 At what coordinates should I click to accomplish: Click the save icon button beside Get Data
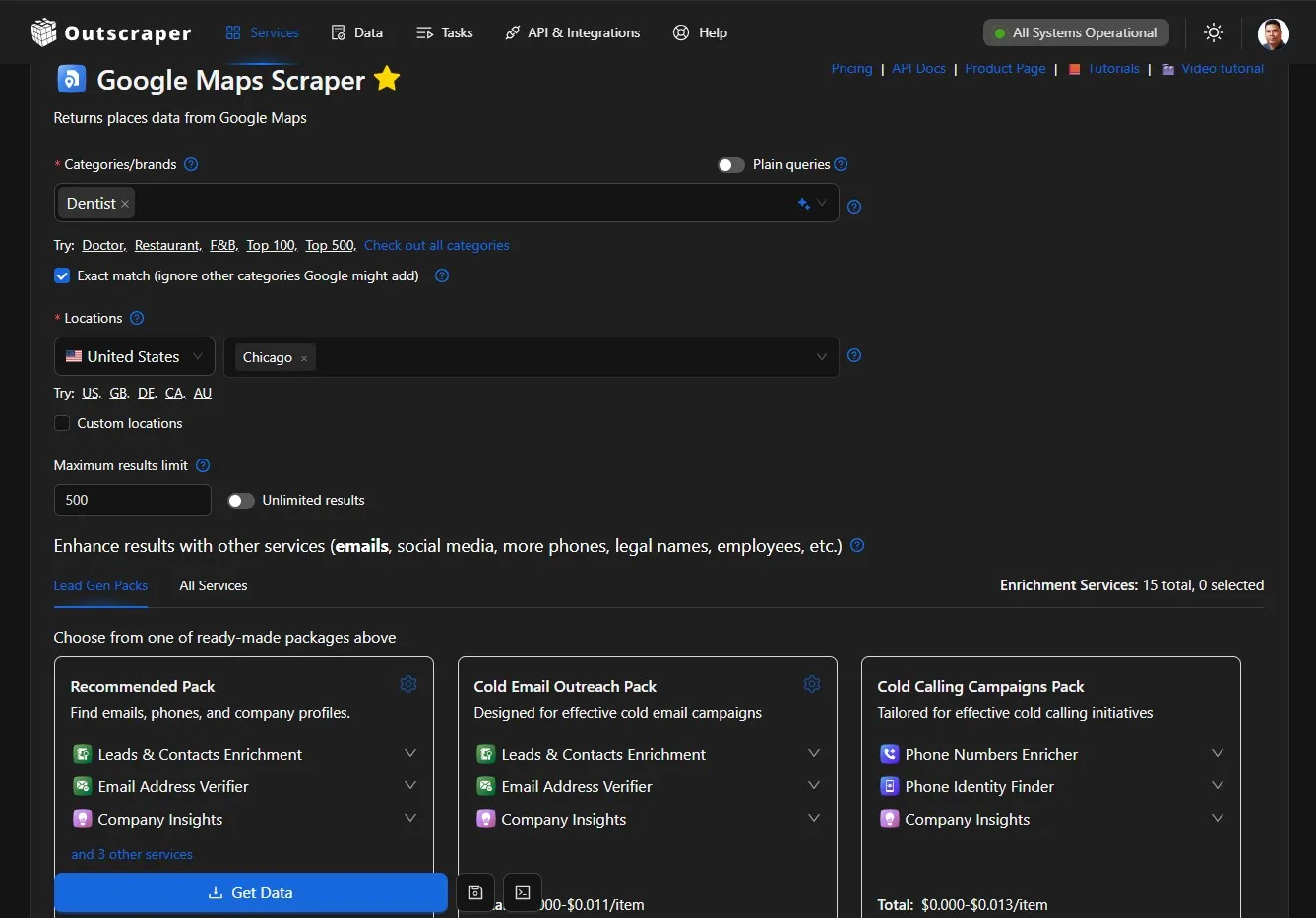coord(475,892)
